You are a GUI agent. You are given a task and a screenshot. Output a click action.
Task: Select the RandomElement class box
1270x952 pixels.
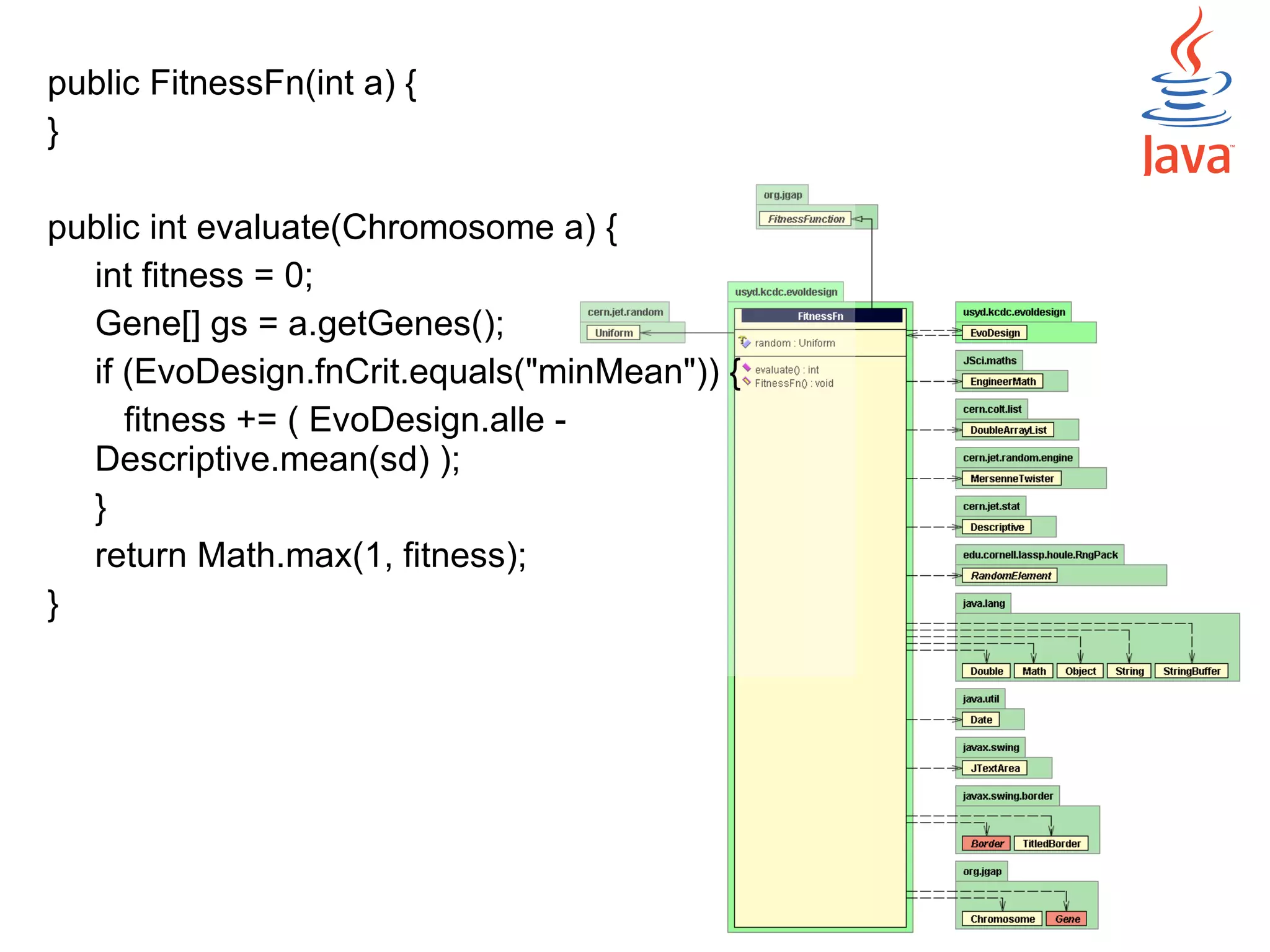coord(1010,576)
